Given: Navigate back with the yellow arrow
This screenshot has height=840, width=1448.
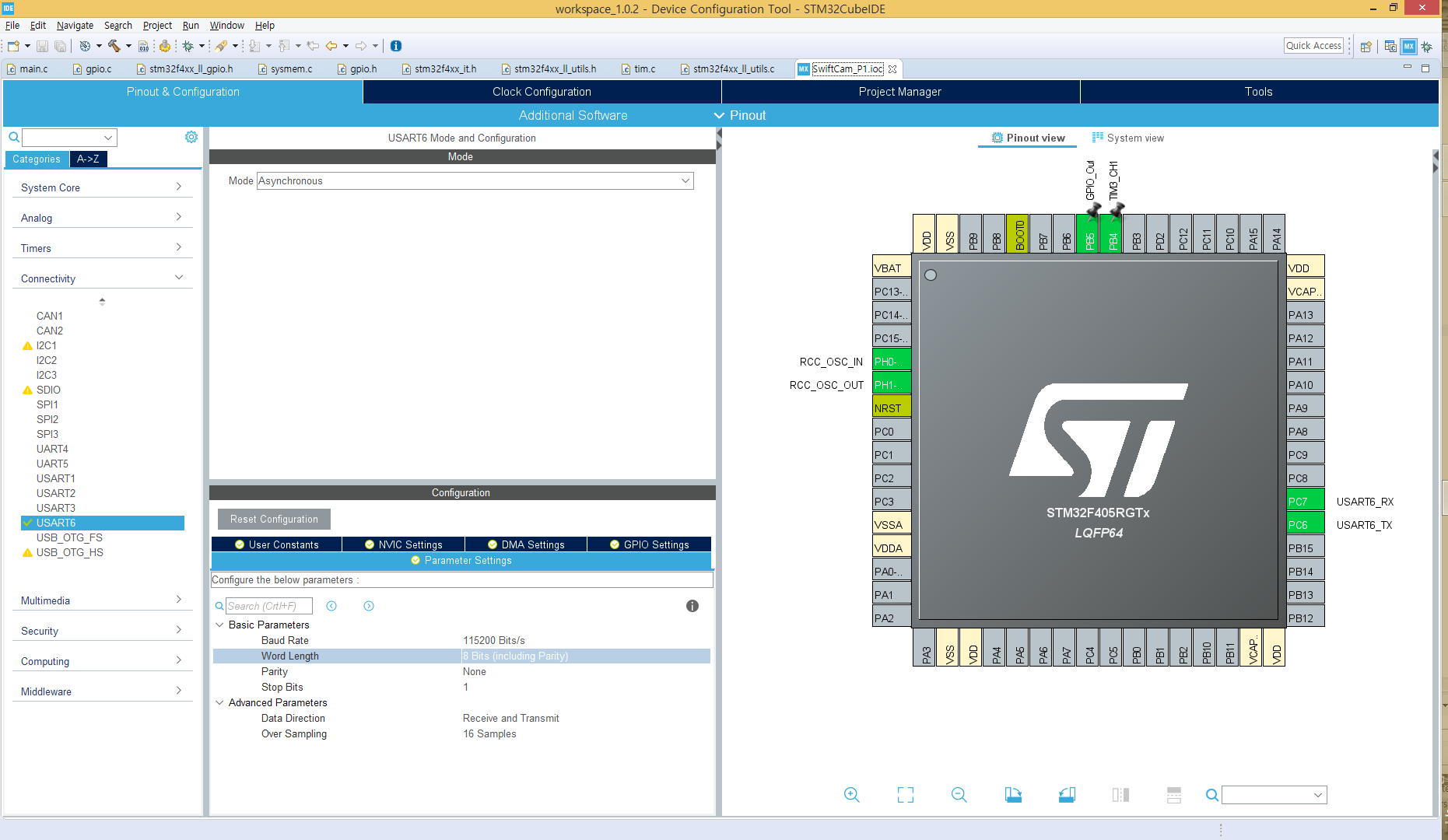Looking at the screenshot, I should [x=331, y=46].
